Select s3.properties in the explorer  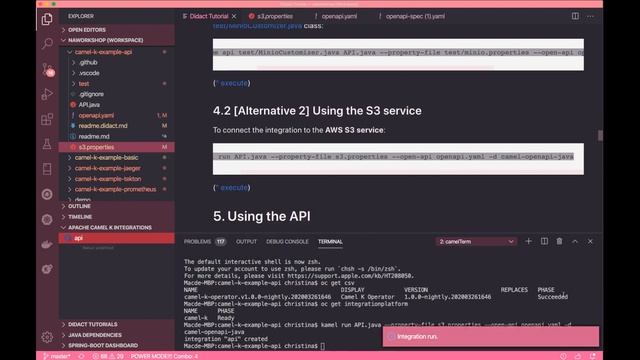tap(117, 147)
